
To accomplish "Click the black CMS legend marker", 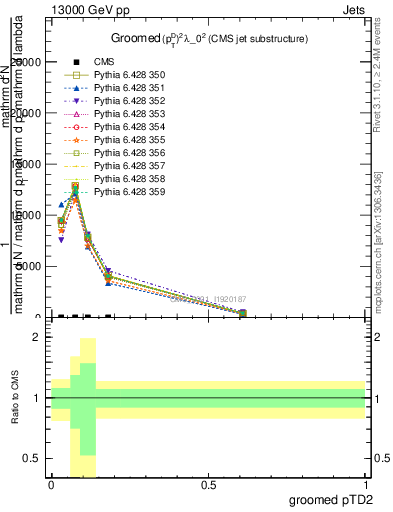I will [x=76, y=62].
